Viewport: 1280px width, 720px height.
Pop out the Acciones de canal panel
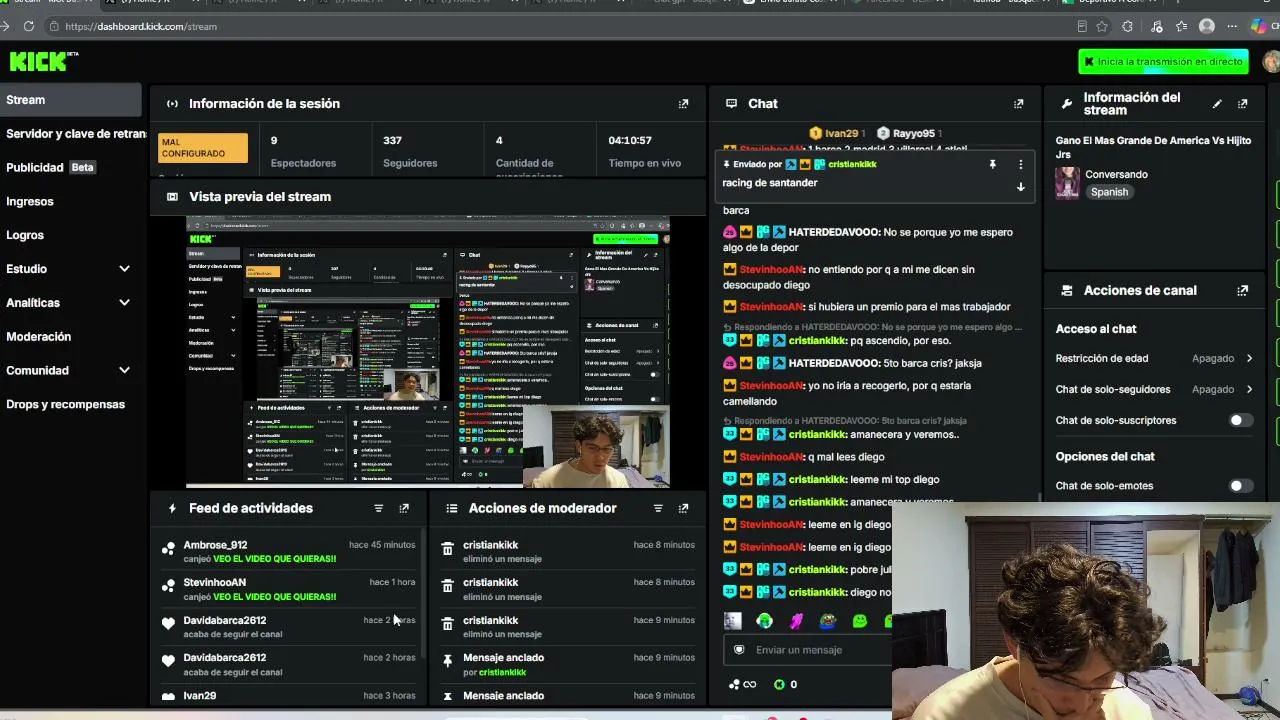click(1243, 291)
